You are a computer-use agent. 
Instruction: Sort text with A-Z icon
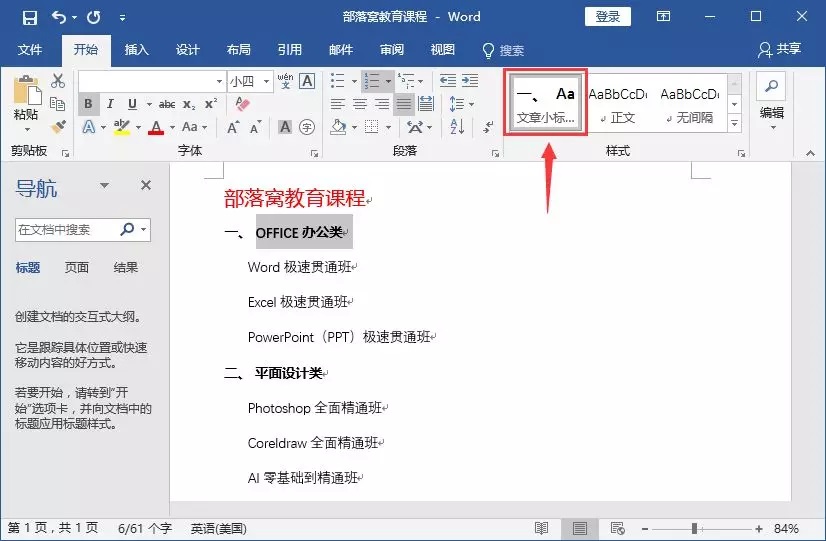[457, 127]
